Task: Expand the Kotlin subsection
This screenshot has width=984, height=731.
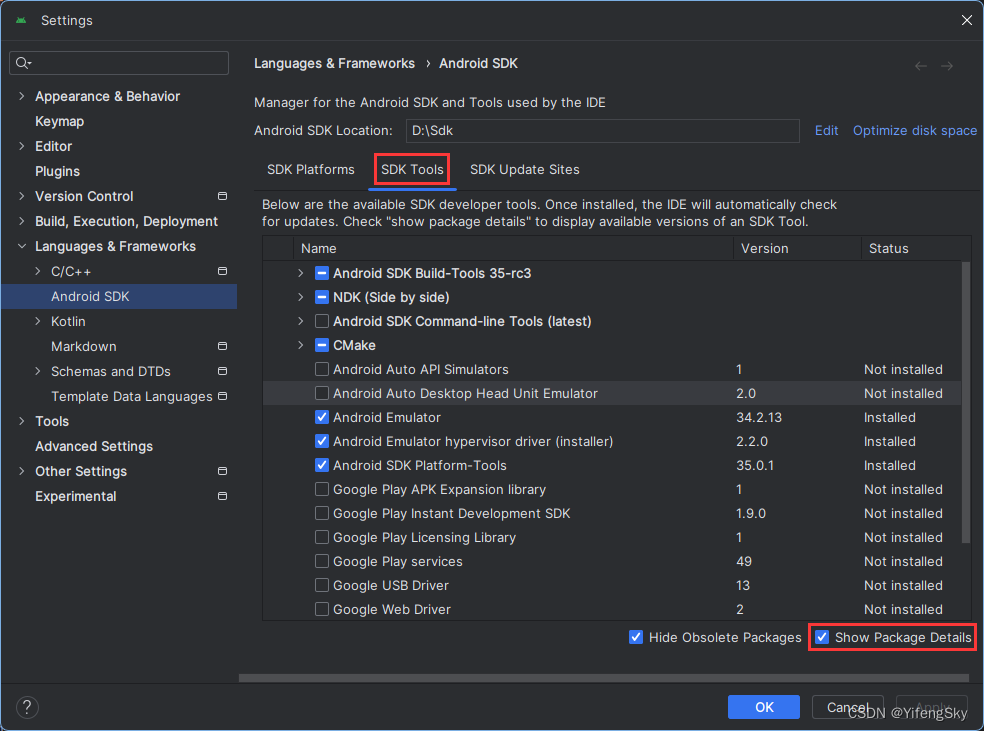Action: point(38,321)
